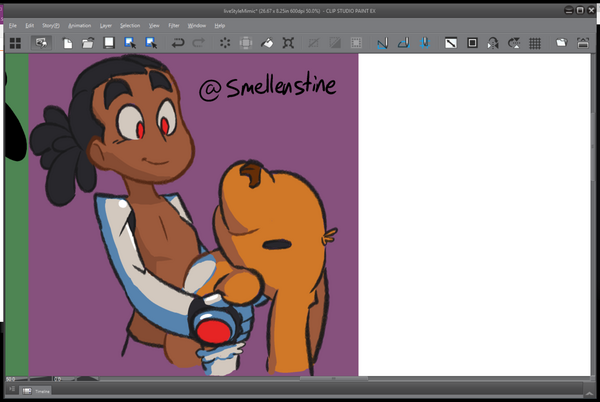Click the Fill bucket icon
Viewport: 600px width, 402px height.
pos(267,43)
